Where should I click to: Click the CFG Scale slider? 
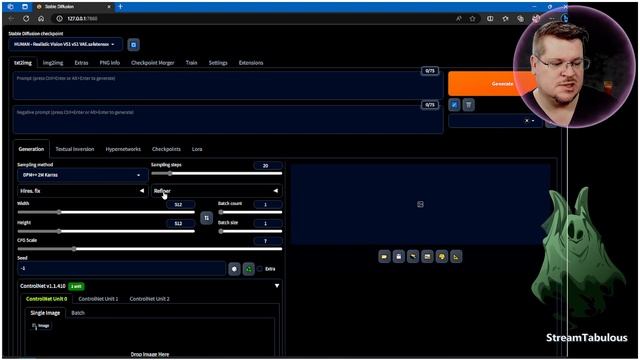click(150, 249)
